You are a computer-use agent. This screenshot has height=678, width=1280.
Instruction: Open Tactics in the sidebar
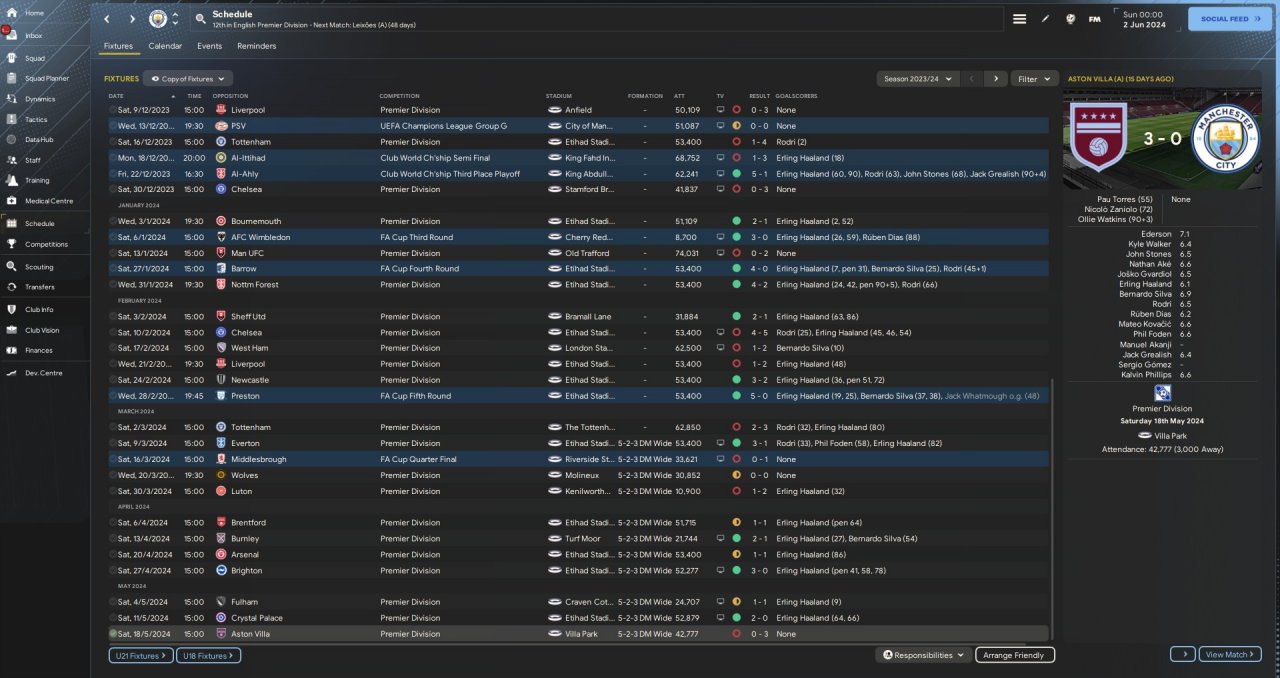pos(36,119)
